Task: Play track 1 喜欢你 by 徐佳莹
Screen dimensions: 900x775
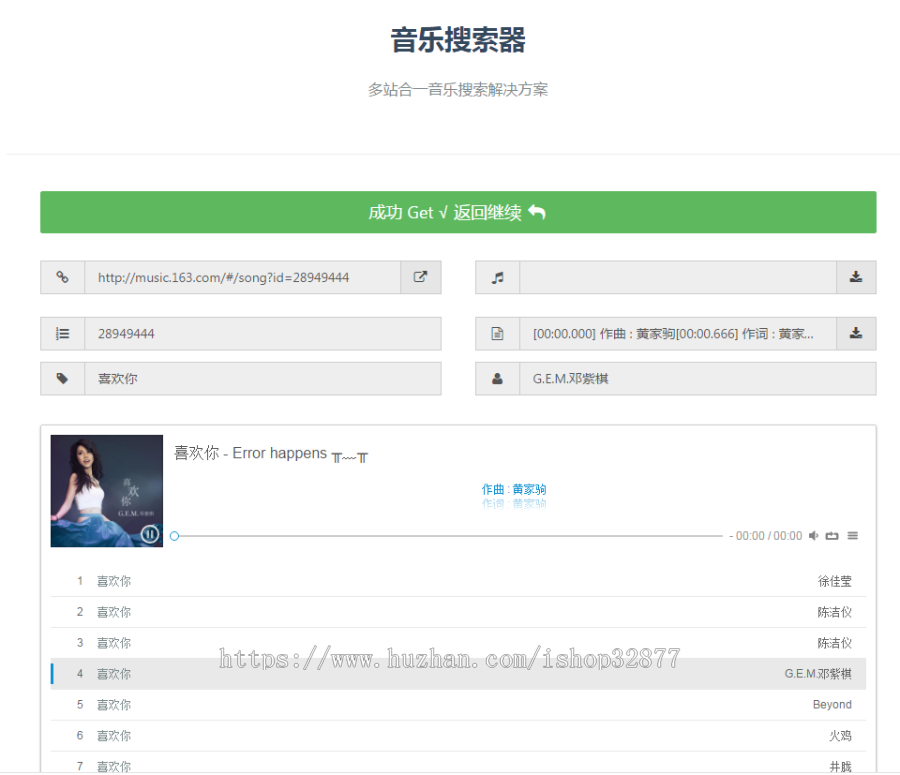Action: click(458, 581)
